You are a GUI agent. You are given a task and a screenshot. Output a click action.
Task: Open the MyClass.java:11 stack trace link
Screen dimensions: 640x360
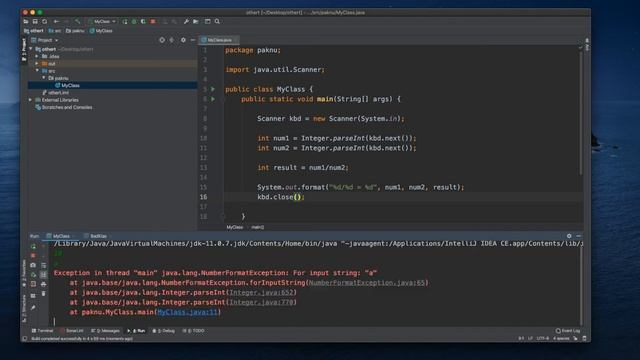point(187,312)
